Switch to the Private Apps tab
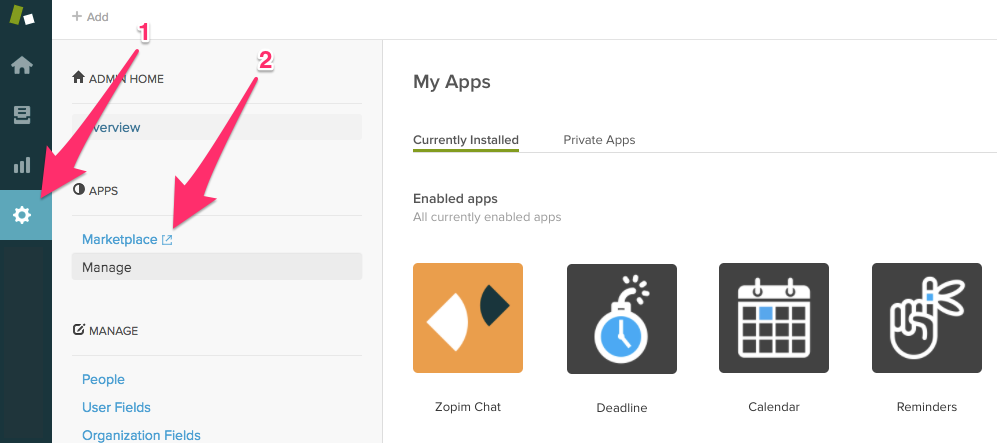The height and width of the screenshot is (443, 997). point(599,140)
